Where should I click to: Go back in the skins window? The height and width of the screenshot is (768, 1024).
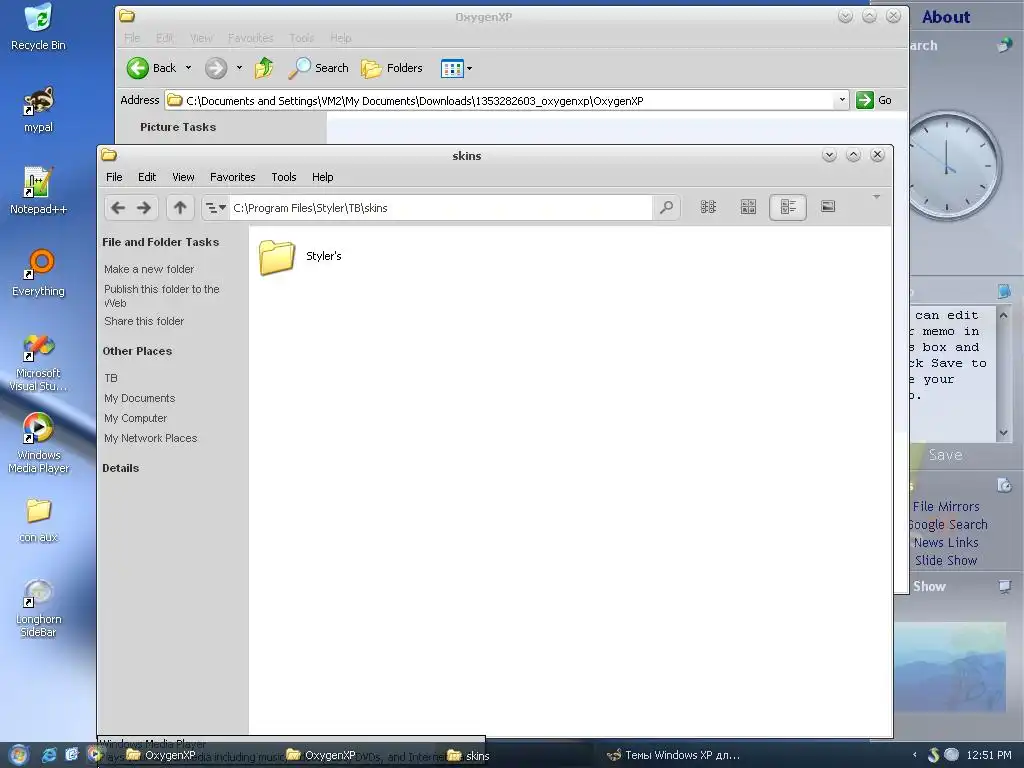(118, 208)
